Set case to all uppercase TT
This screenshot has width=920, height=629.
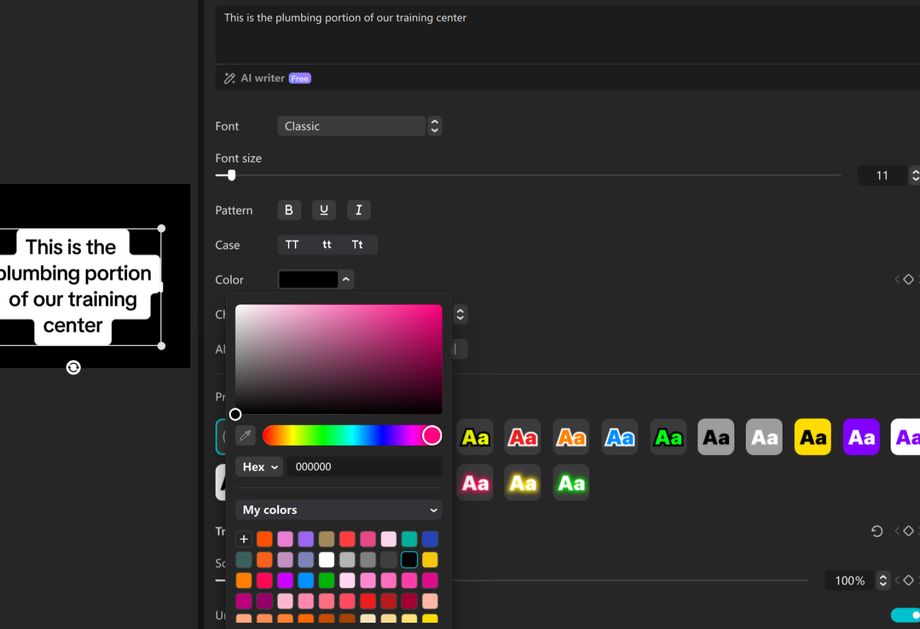292,245
